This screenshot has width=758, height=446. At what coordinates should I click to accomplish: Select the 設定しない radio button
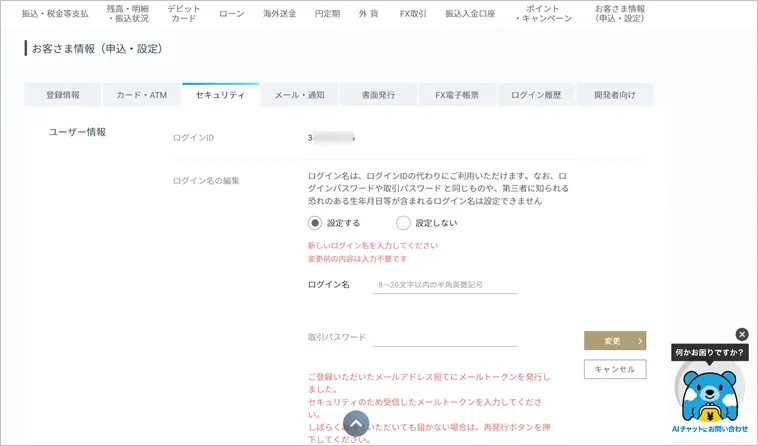pyautogui.click(x=403, y=223)
